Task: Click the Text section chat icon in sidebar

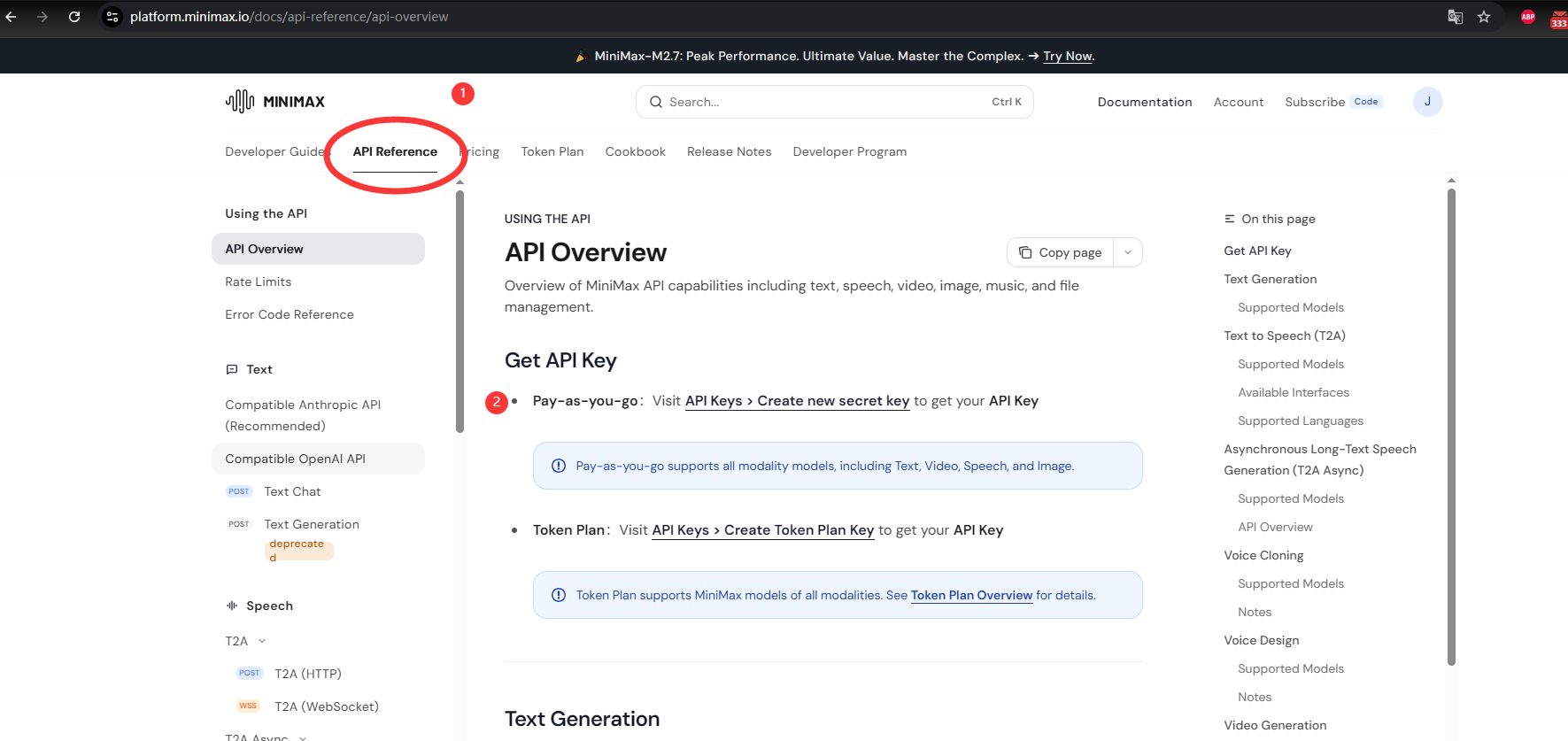Action: coord(232,369)
